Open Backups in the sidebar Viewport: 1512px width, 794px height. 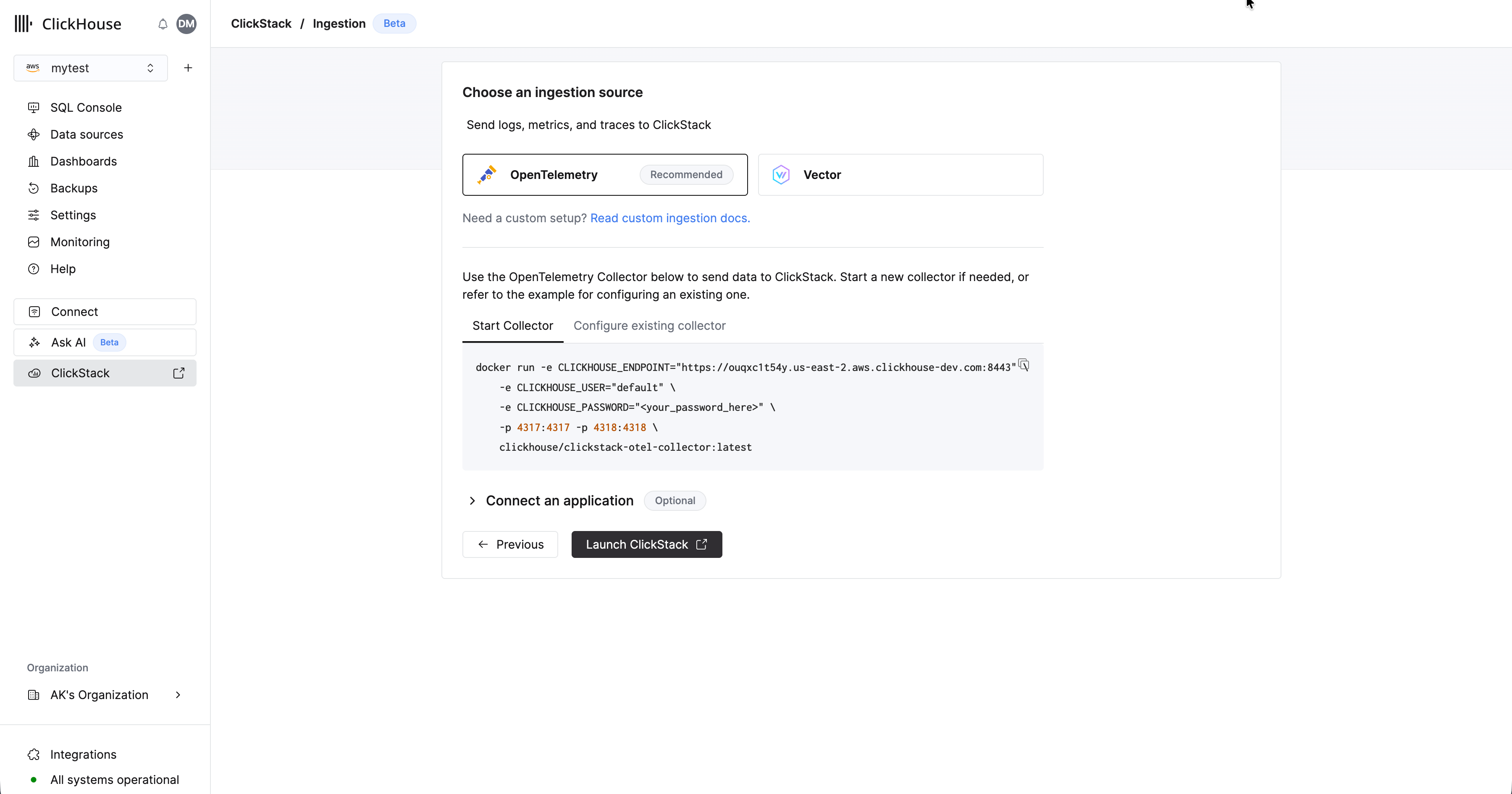pyautogui.click(x=73, y=188)
